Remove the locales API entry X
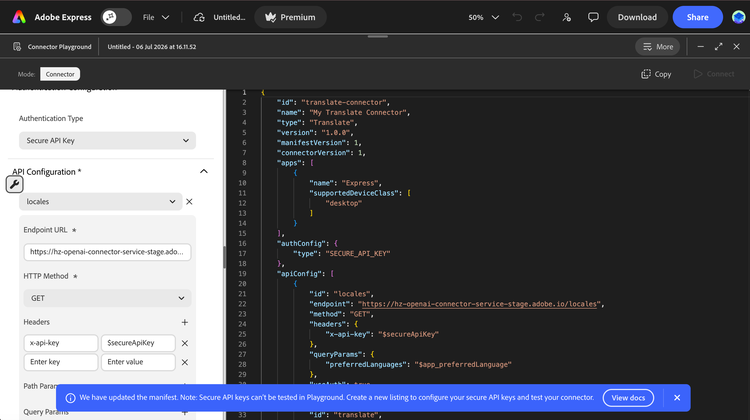Viewport: 750px width, 420px height. (x=189, y=201)
